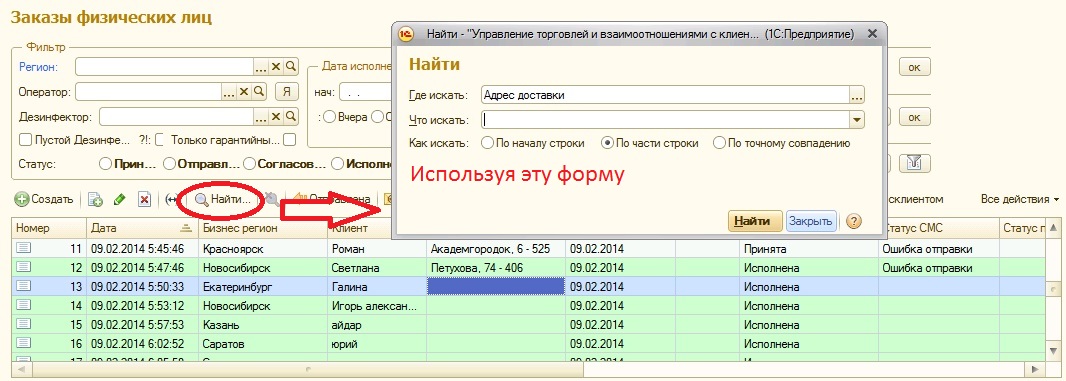The image size is (1066, 381).
Task: Click the green Создать create icon
Action: pos(22,200)
